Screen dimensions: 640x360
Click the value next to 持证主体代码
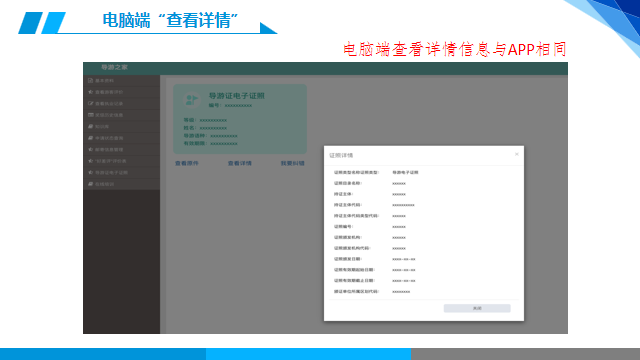point(403,205)
